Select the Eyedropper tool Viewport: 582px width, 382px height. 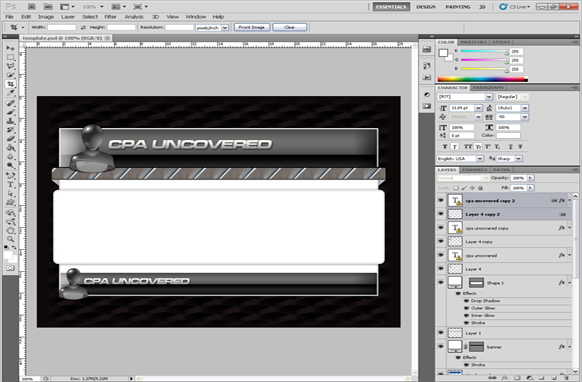[x=10, y=93]
